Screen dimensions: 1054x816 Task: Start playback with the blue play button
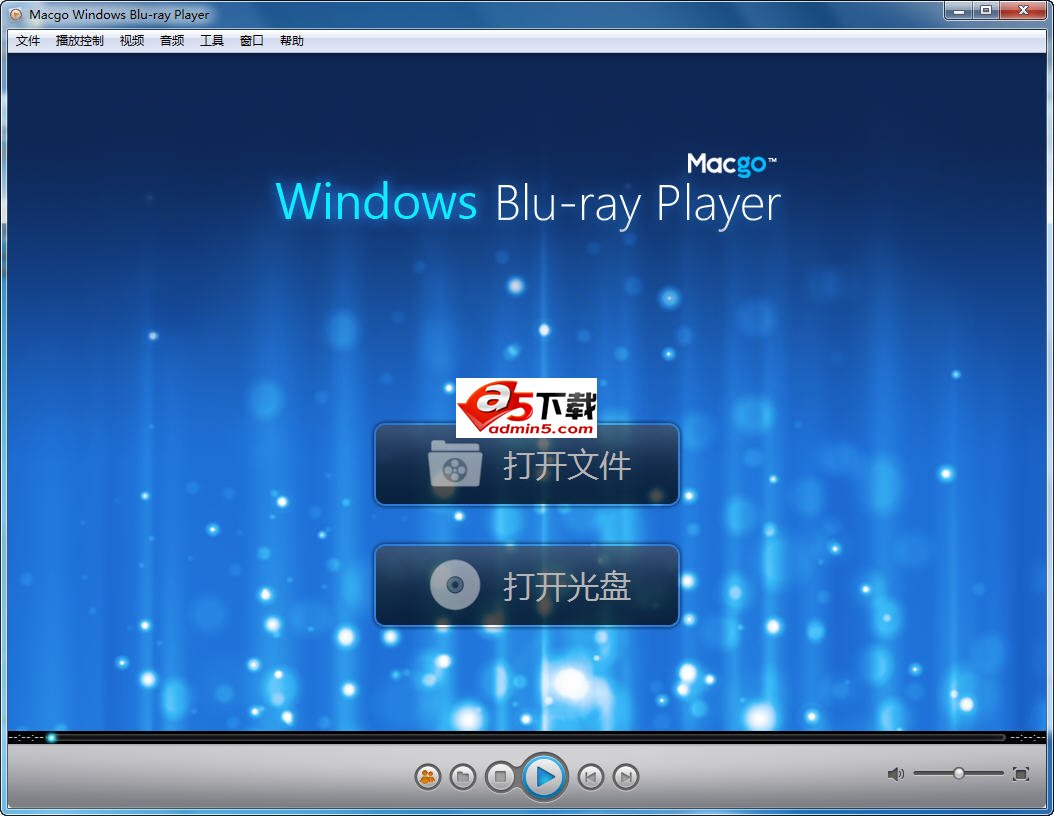(x=544, y=777)
